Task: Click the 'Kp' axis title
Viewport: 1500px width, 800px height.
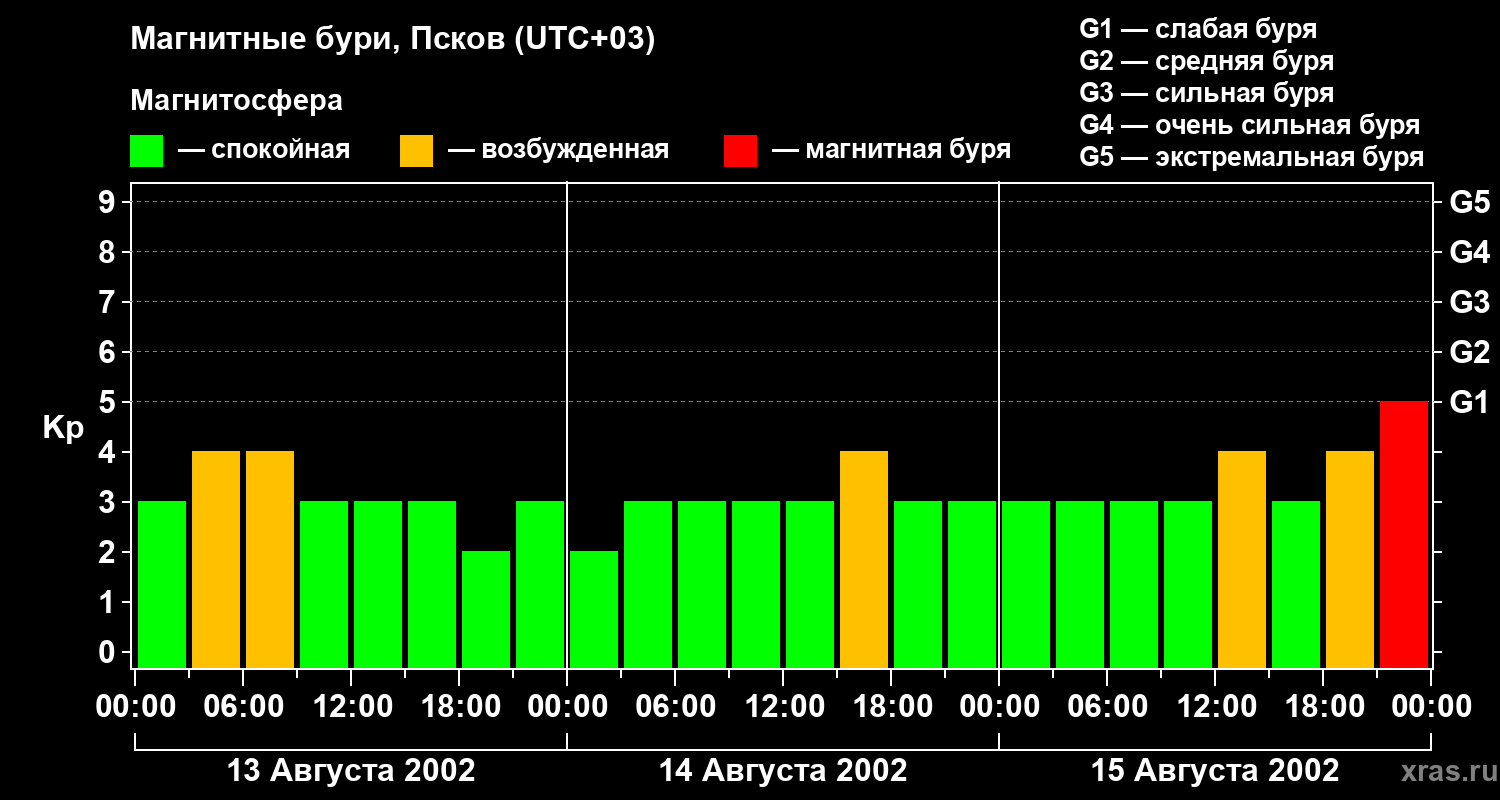Action: (x=62, y=429)
